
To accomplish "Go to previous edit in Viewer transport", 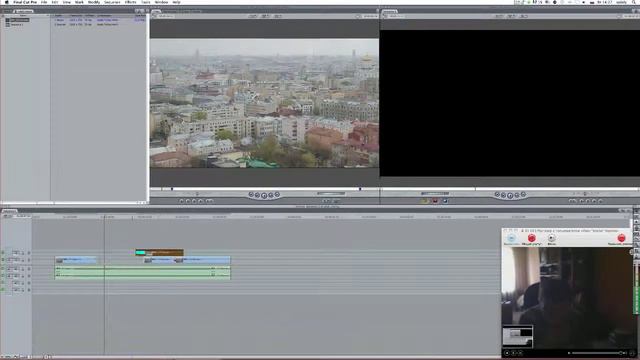I will pos(251,195).
